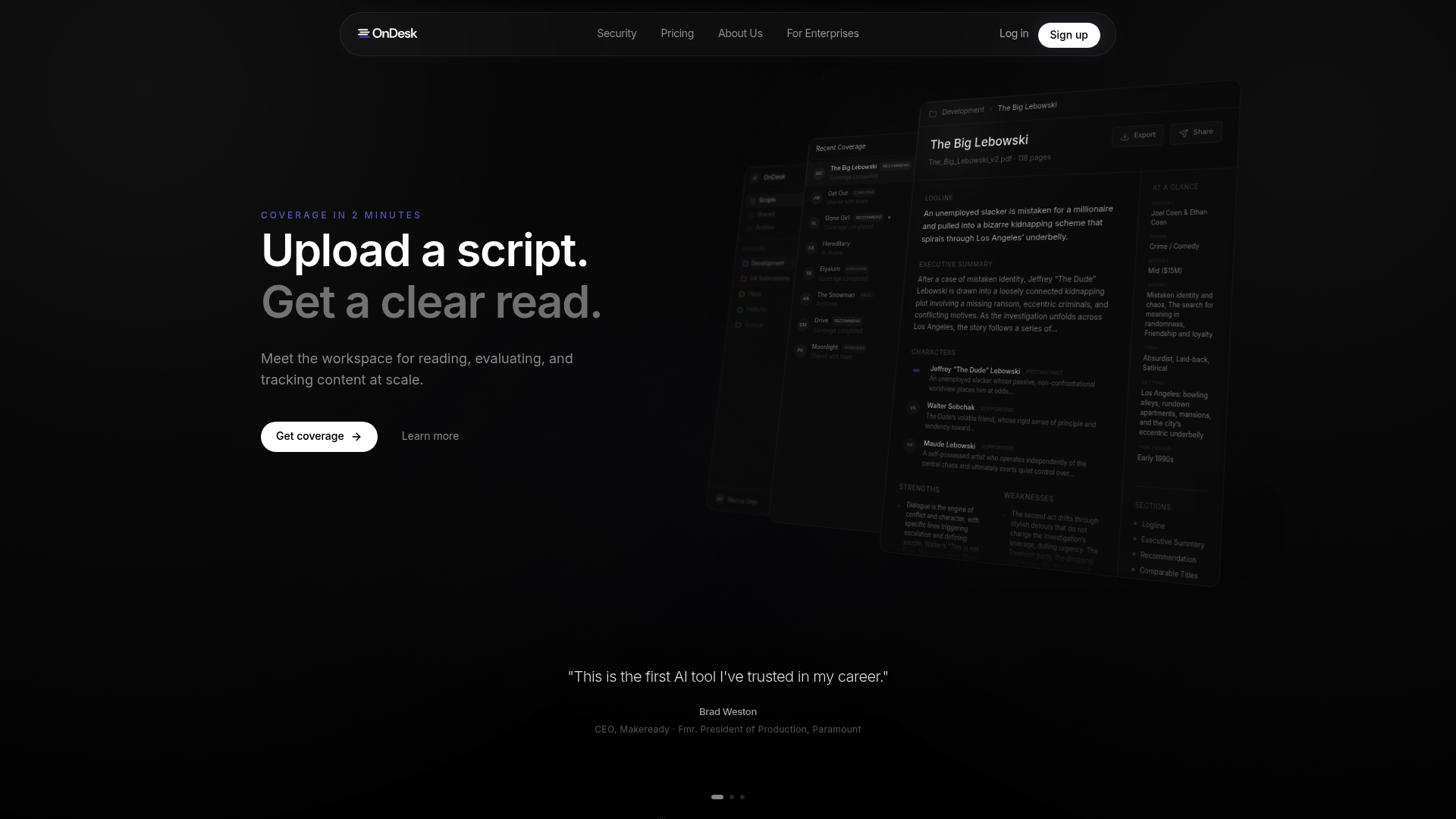Click the Get coverage button

tap(318, 437)
